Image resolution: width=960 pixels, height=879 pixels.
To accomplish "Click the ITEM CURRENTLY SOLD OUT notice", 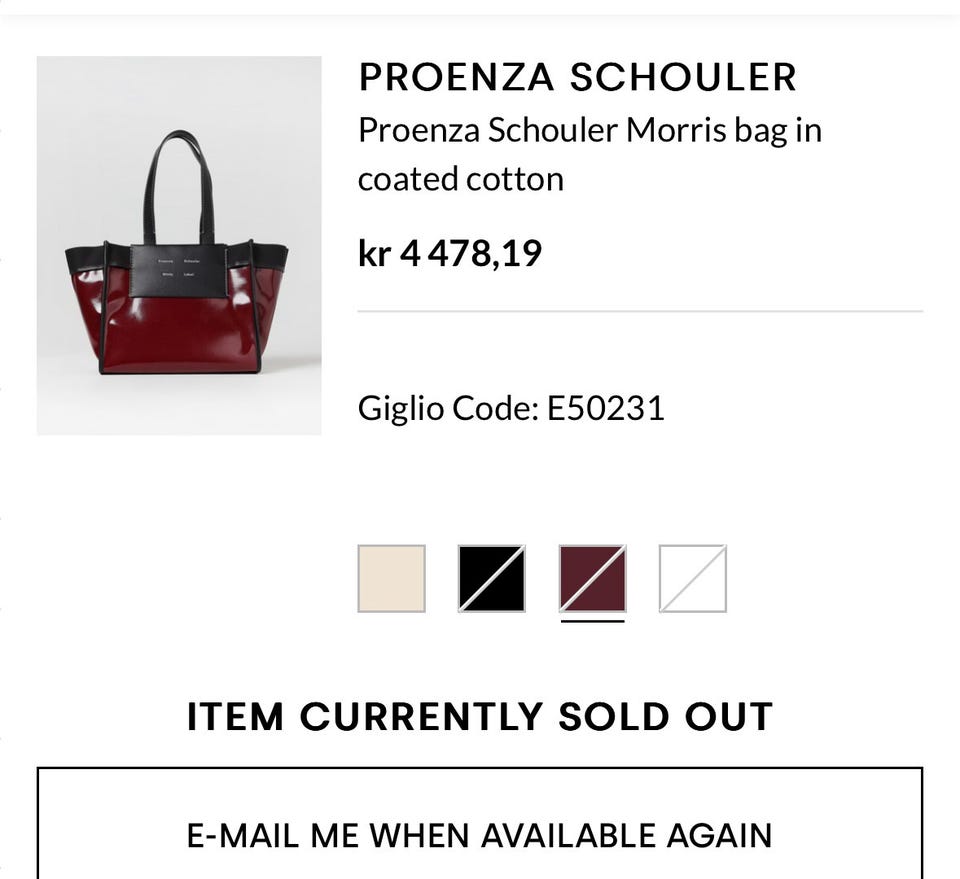I will click(480, 717).
